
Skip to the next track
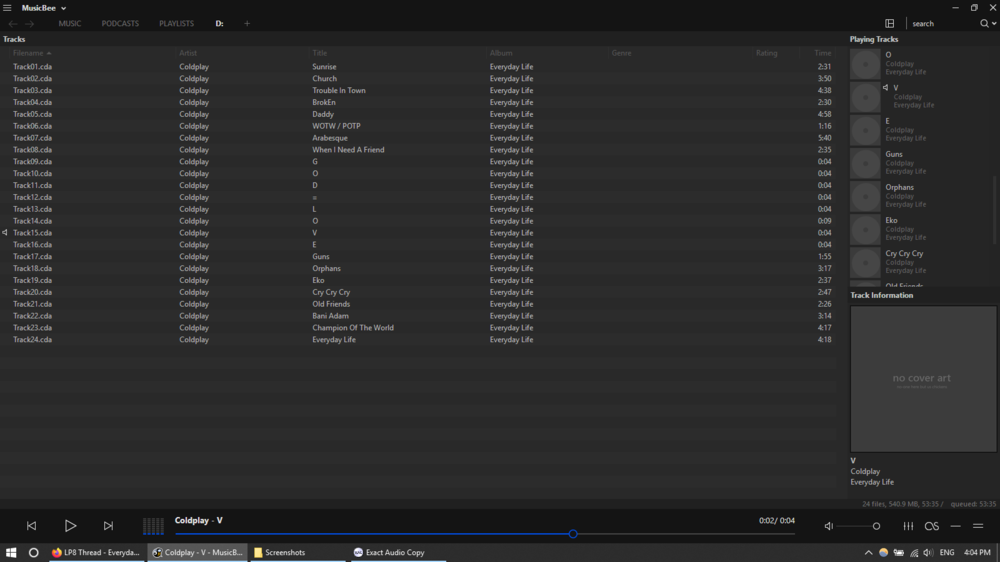pyautogui.click(x=108, y=526)
